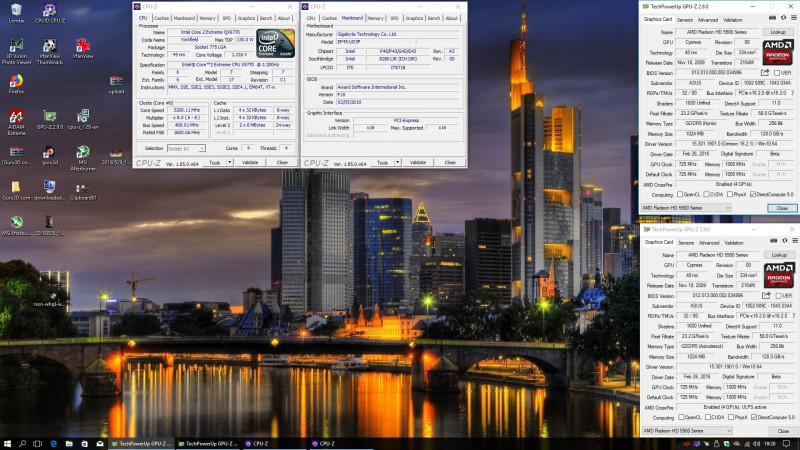This screenshot has width=800, height=450.
Task: Click Tools button in left CPU-Z window
Action: click(215, 162)
